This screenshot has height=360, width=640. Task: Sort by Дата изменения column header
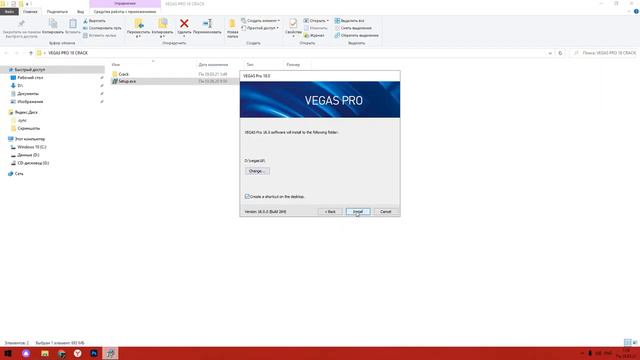tap(220, 64)
